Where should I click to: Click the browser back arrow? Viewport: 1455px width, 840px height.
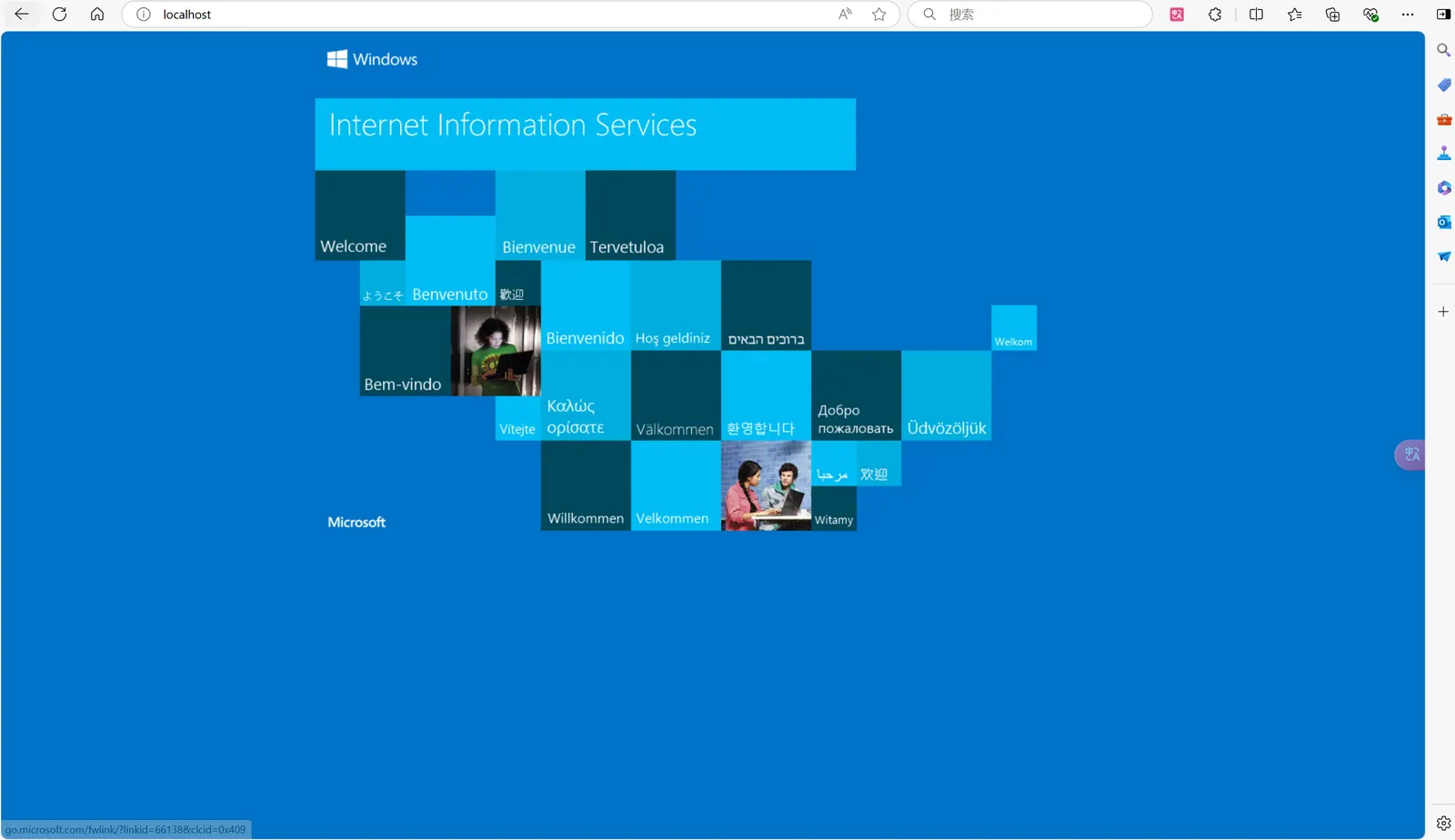coord(22,15)
